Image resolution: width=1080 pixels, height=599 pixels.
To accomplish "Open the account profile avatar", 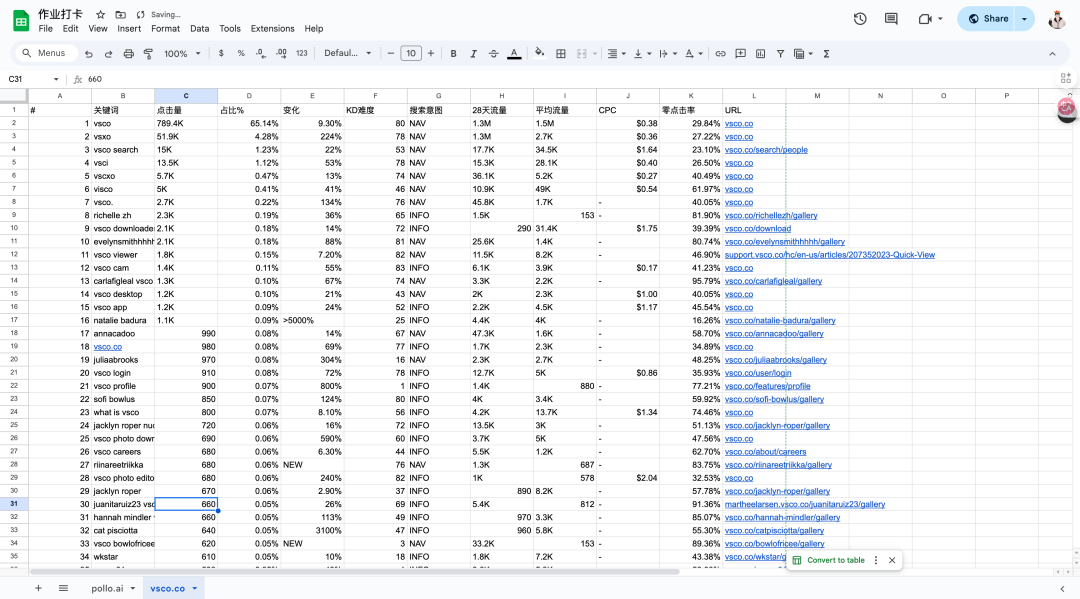I will click(x=1057, y=19).
